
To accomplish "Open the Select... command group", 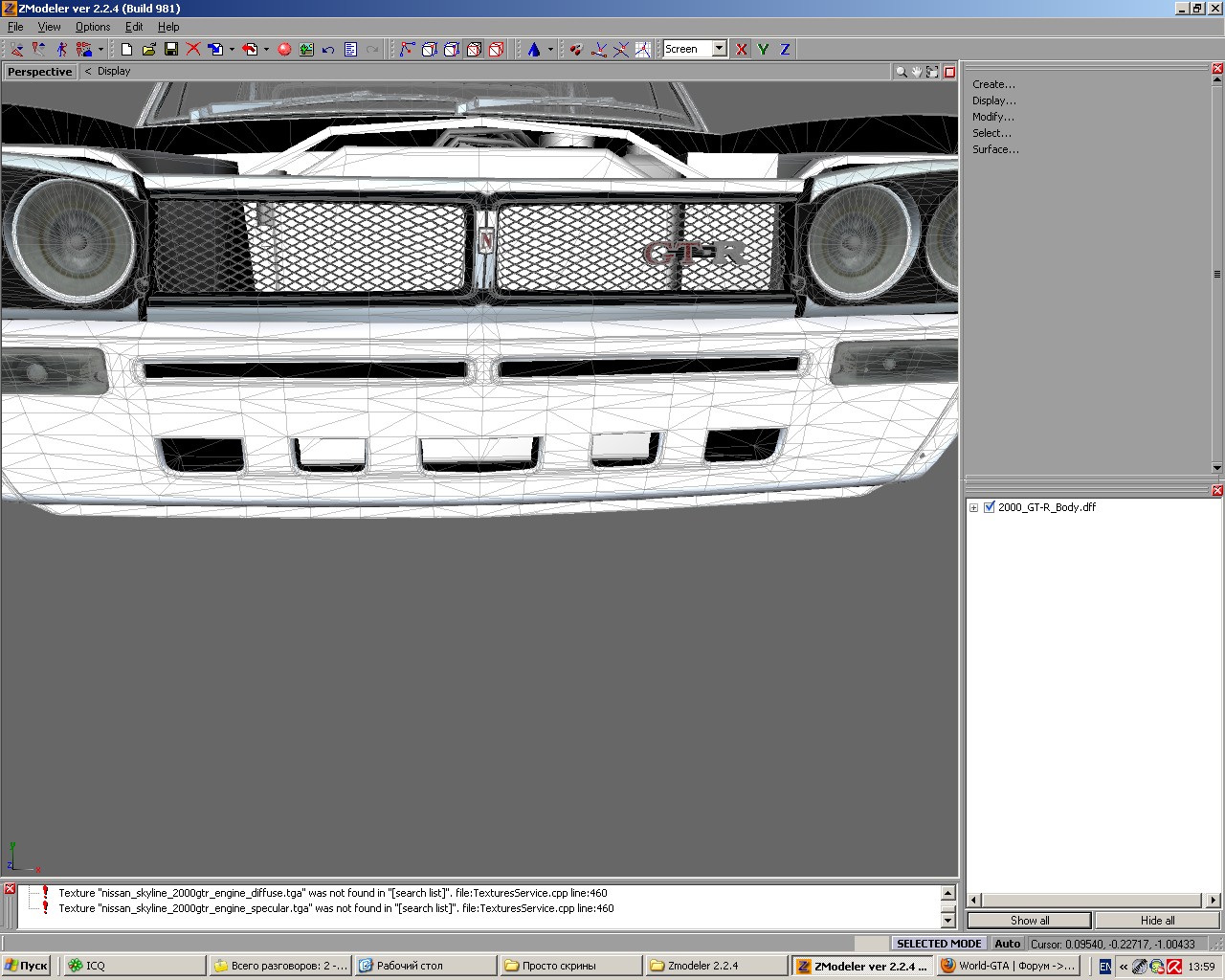I will pos(992,133).
